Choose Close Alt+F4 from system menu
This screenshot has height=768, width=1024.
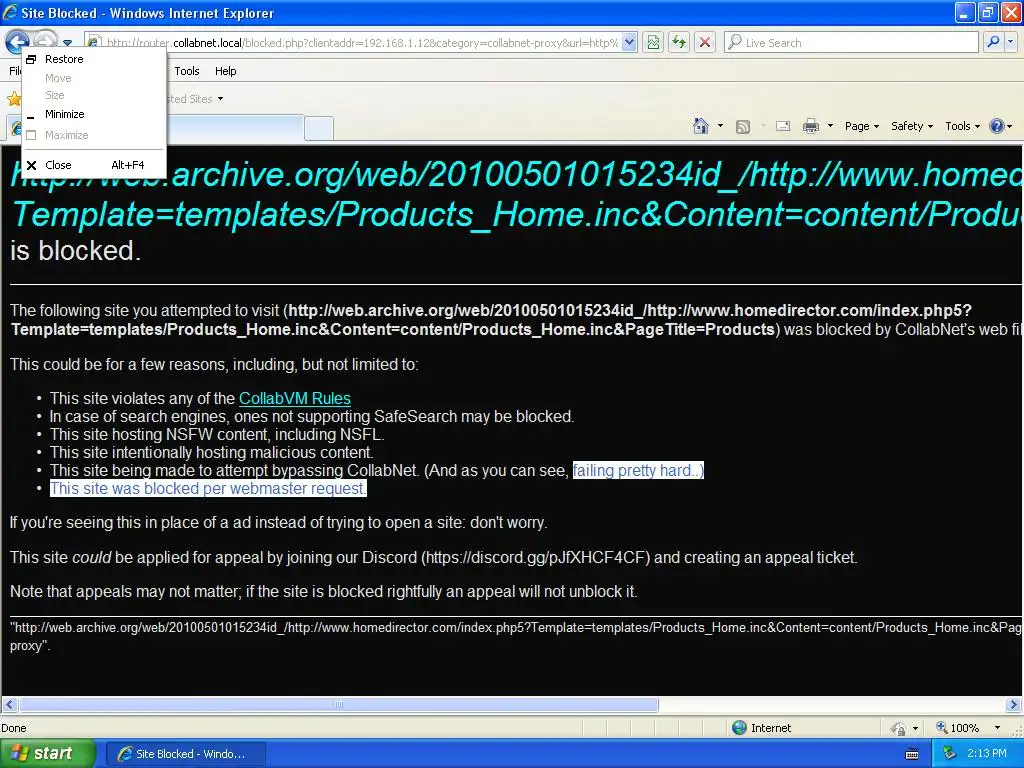pyautogui.click(x=93, y=165)
